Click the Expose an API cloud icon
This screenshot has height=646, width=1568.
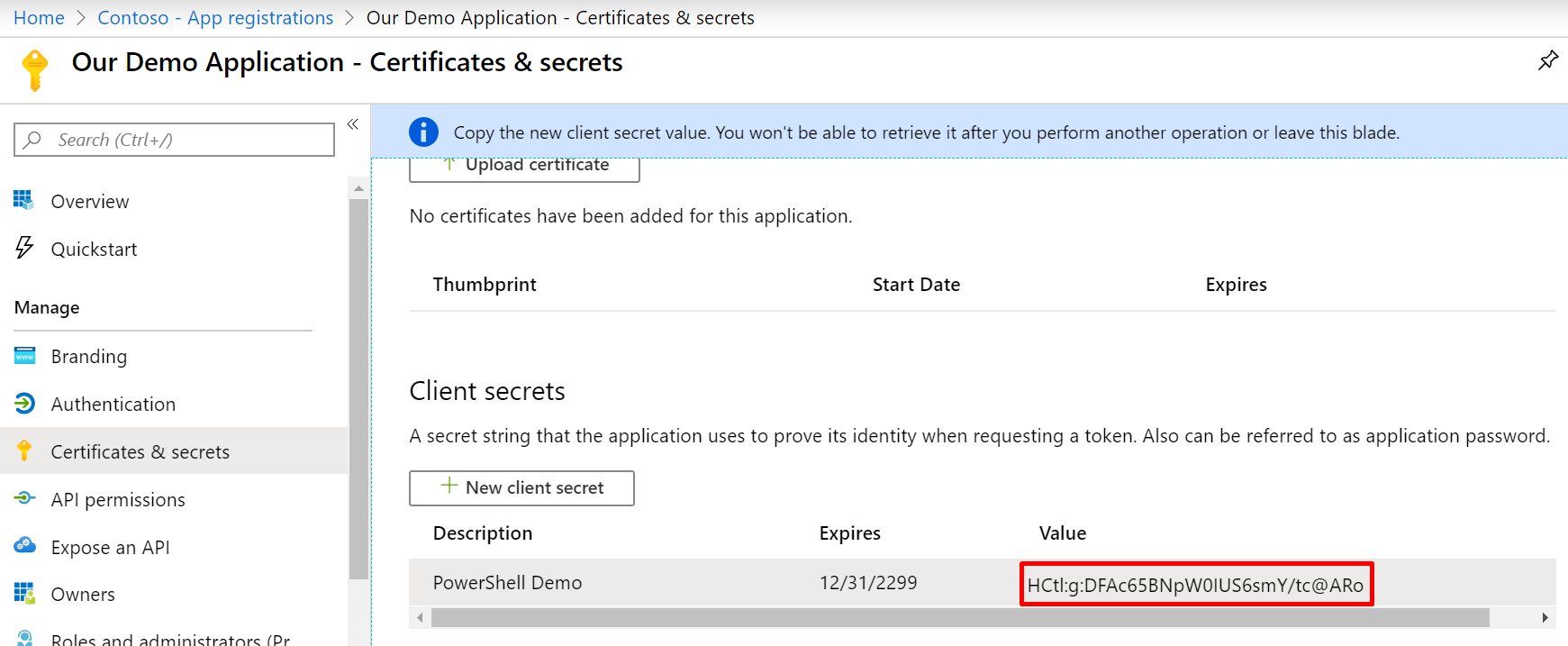24,546
